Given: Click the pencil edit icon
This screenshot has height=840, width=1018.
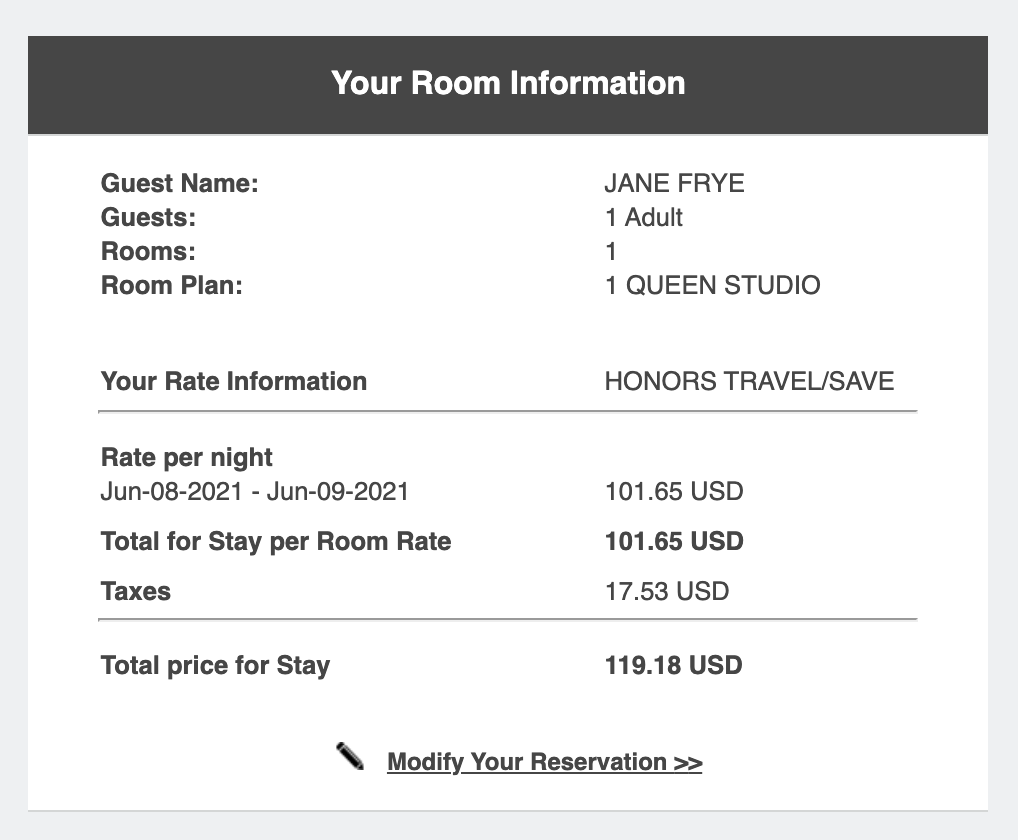Looking at the screenshot, I should click(350, 756).
